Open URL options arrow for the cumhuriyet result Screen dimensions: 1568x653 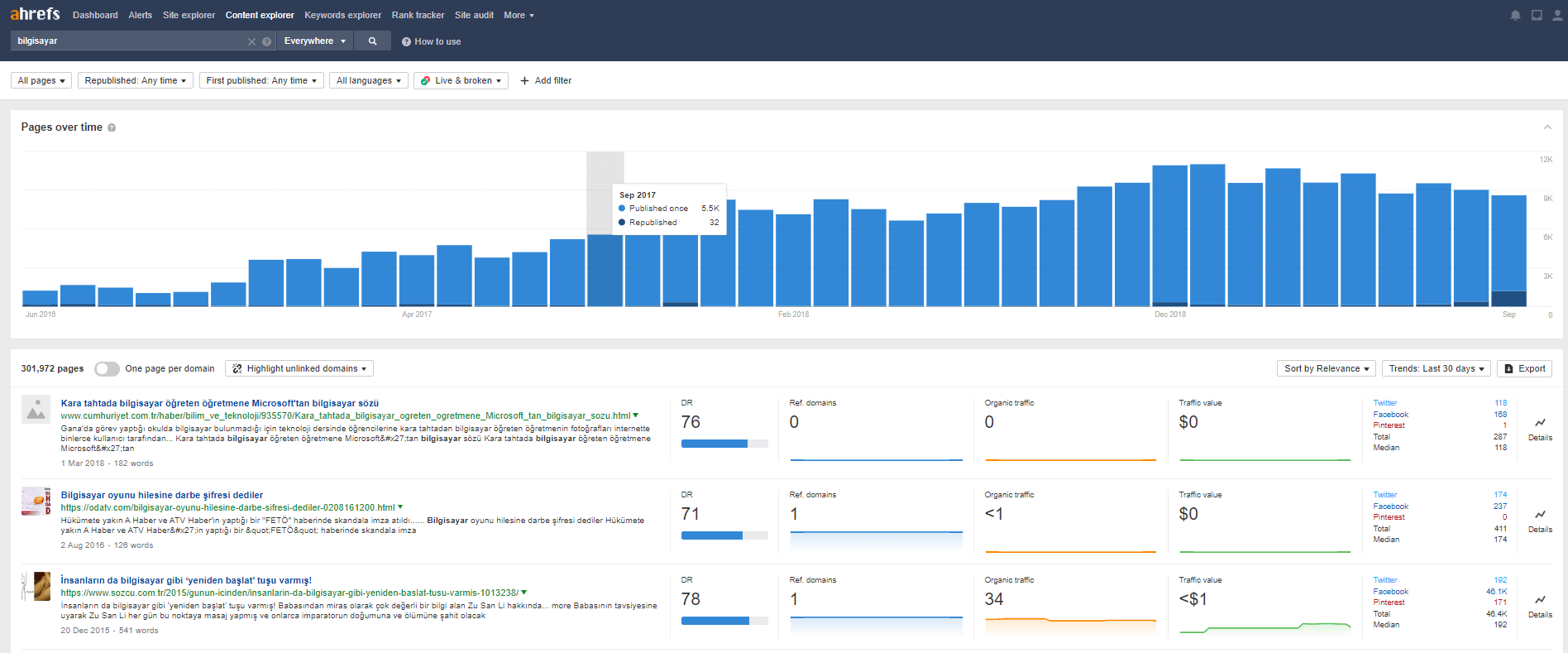[x=635, y=415]
